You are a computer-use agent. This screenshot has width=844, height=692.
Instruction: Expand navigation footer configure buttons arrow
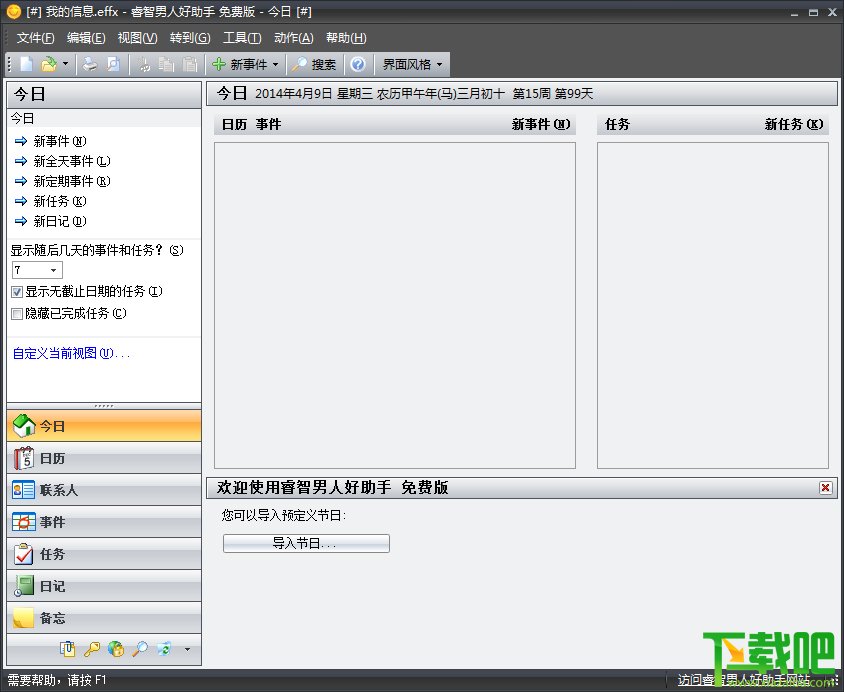tap(187, 649)
